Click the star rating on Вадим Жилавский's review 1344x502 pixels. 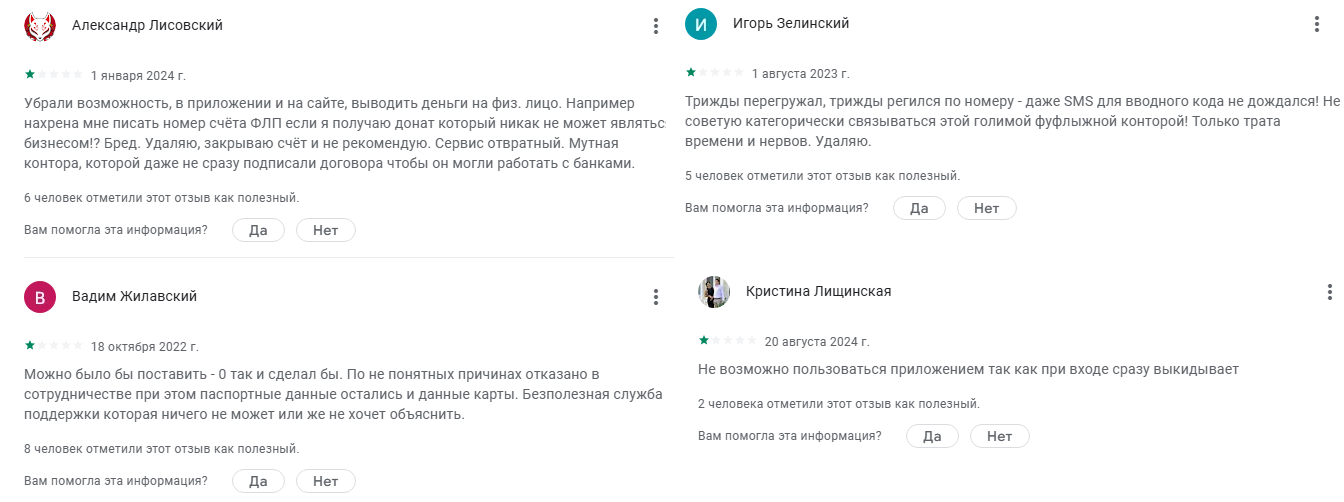coord(54,346)
